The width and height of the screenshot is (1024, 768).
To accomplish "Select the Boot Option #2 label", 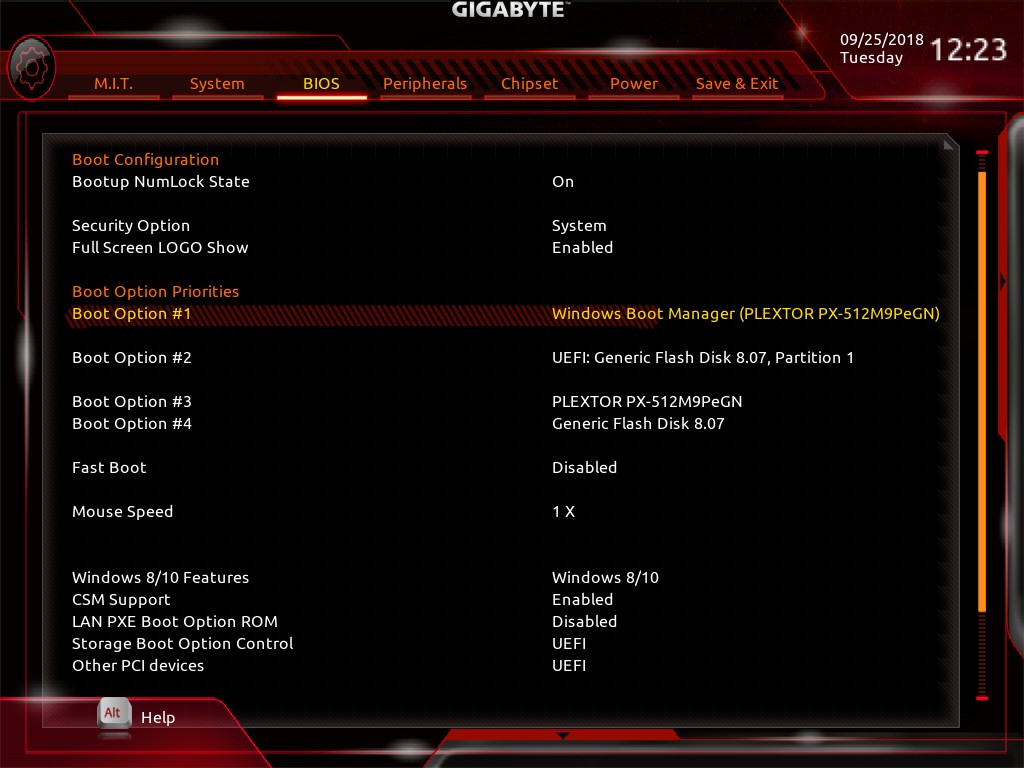I will click(132, 357).
